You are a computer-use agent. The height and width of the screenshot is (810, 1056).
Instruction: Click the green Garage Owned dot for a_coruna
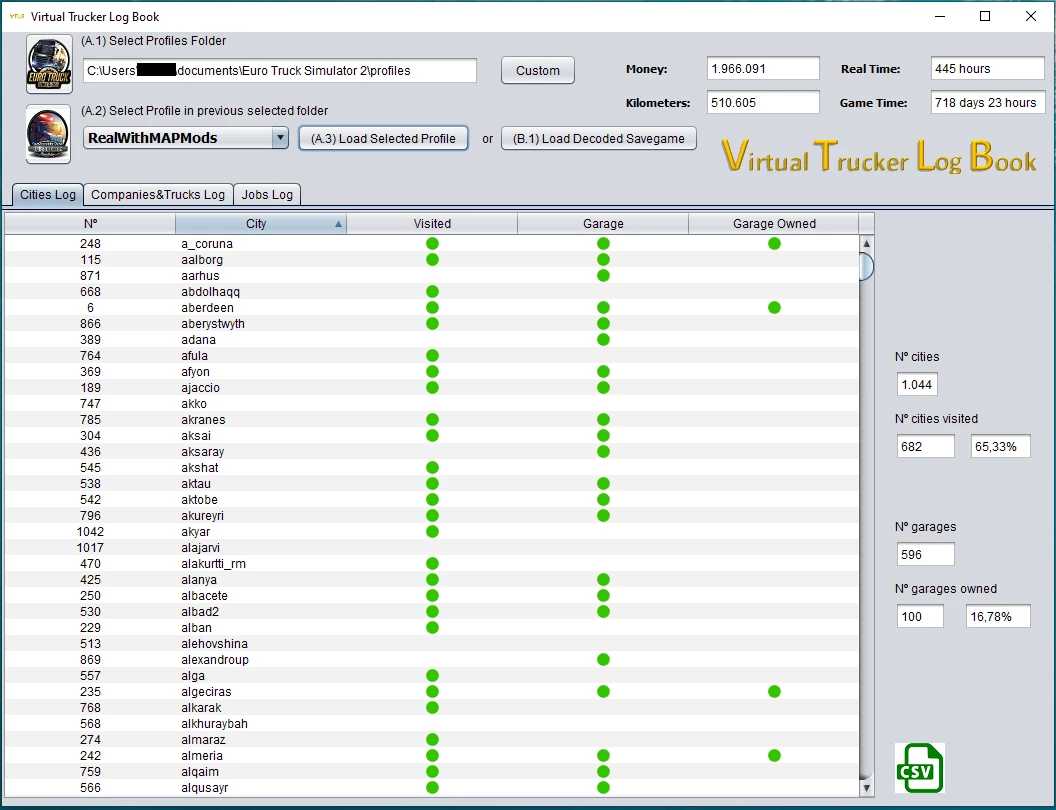pos(774,244)
